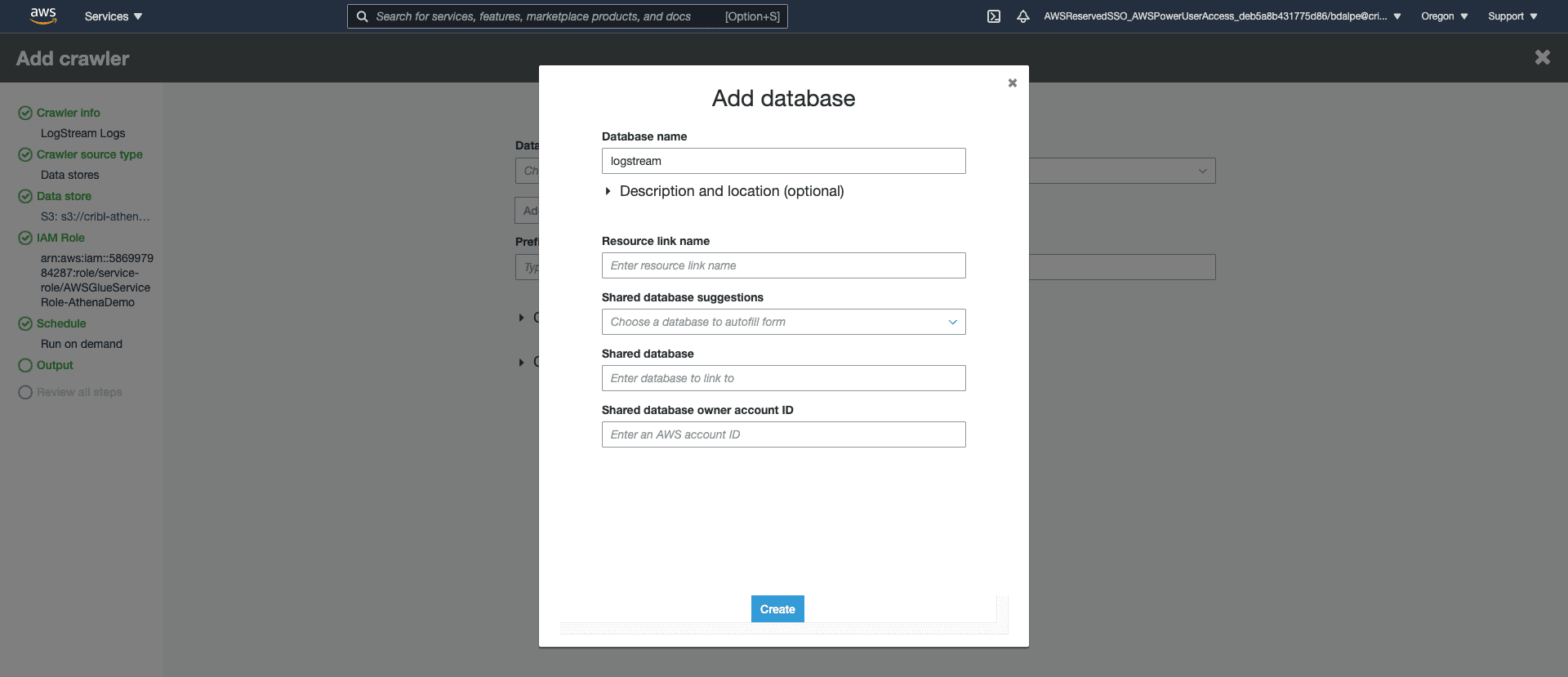Expand Description and location section
1568x677 pixels.
(608, 191)
